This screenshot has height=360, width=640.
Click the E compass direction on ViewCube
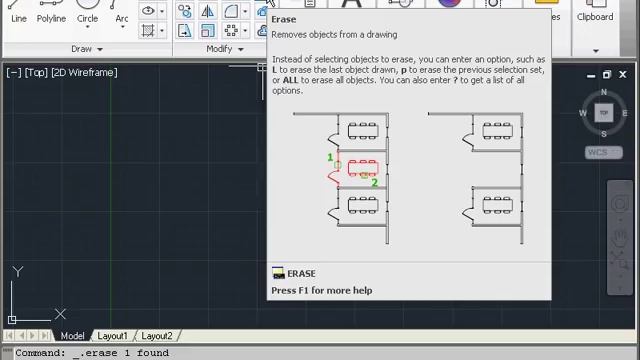click(625, 113)
